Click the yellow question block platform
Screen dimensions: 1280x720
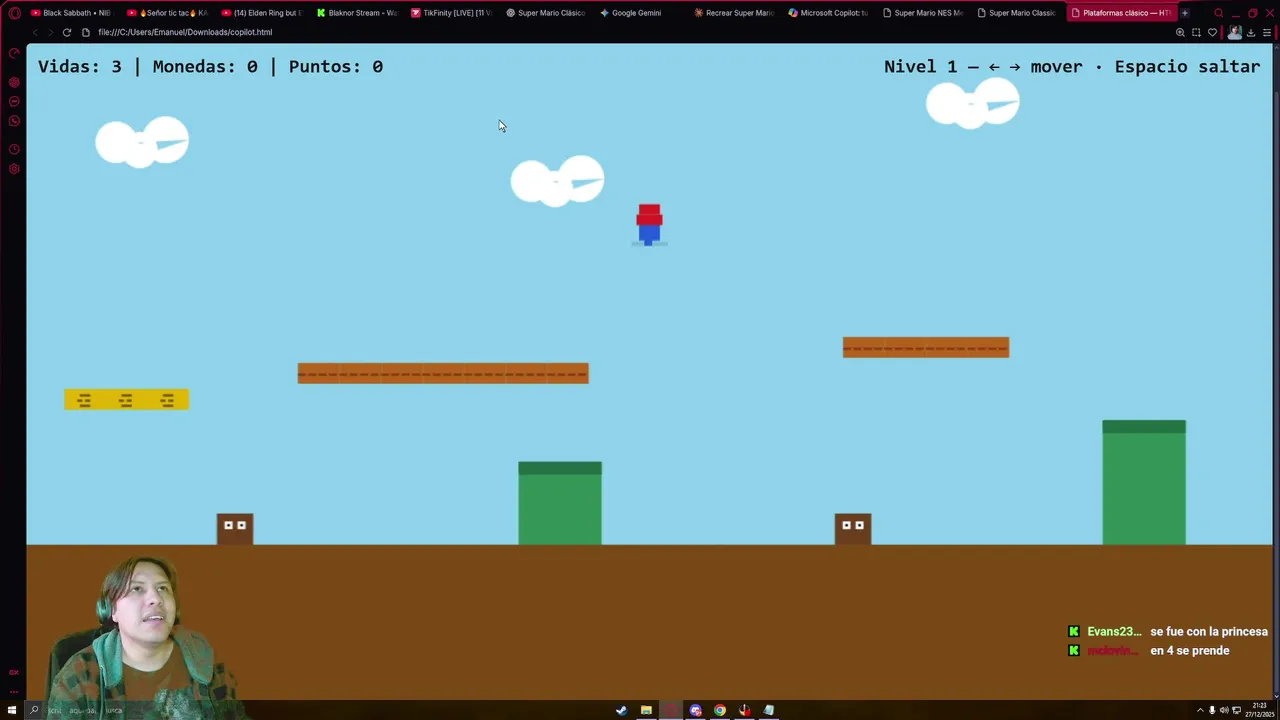click(x=126, y=400)
